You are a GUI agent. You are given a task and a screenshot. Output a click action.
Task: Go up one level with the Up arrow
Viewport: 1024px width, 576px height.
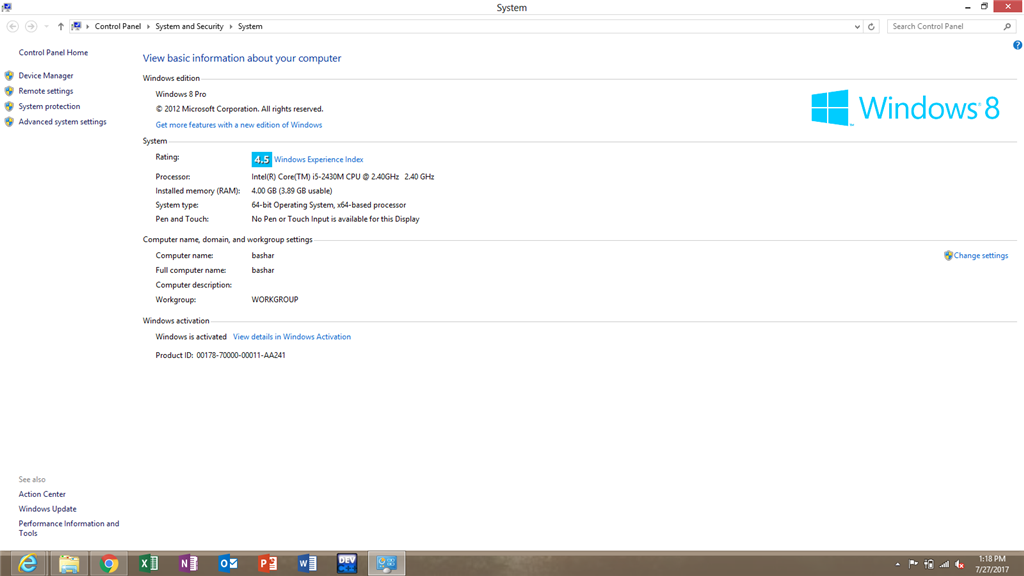61,26
